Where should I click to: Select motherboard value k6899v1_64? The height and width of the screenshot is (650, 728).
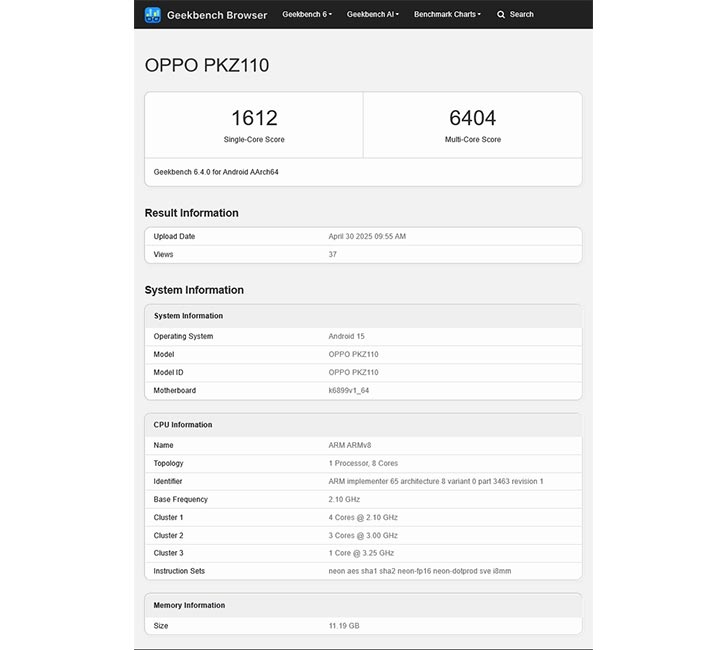pos(349,390)
